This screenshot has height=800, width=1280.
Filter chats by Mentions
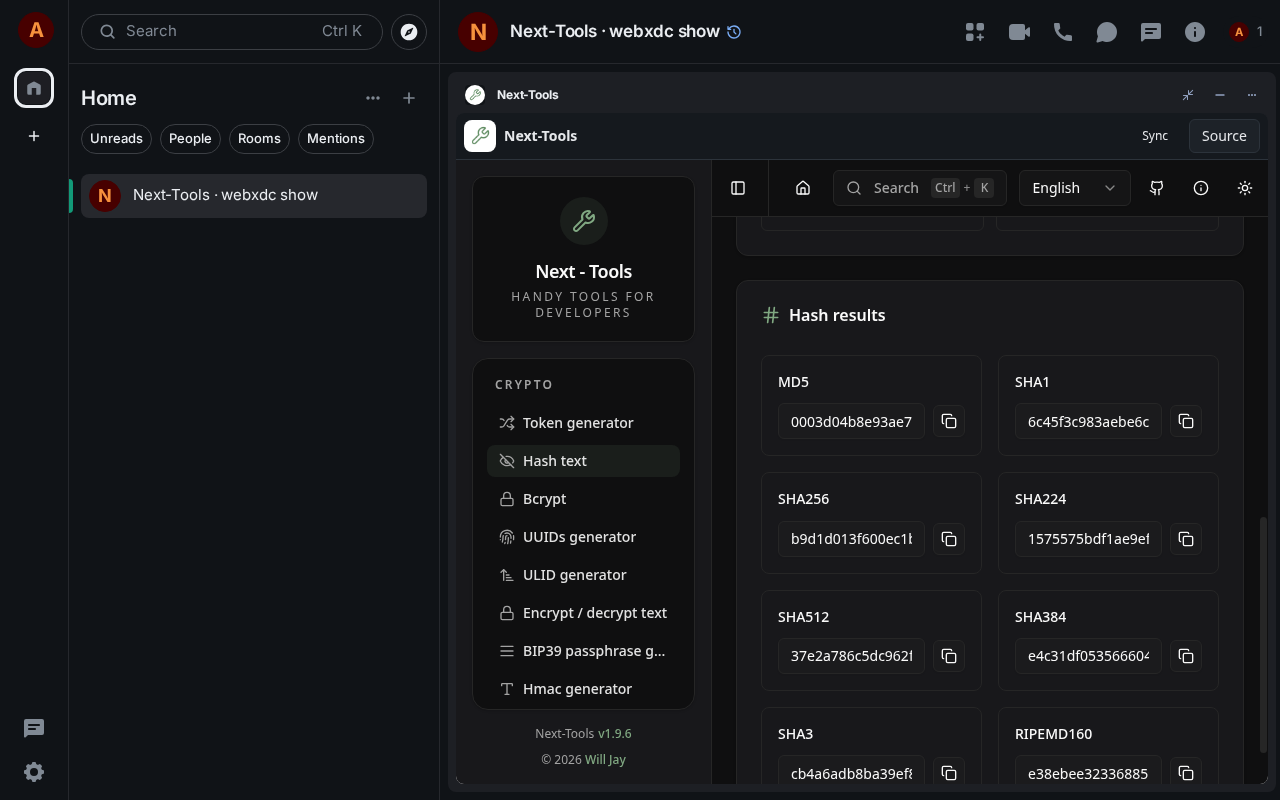pos(336,139)
